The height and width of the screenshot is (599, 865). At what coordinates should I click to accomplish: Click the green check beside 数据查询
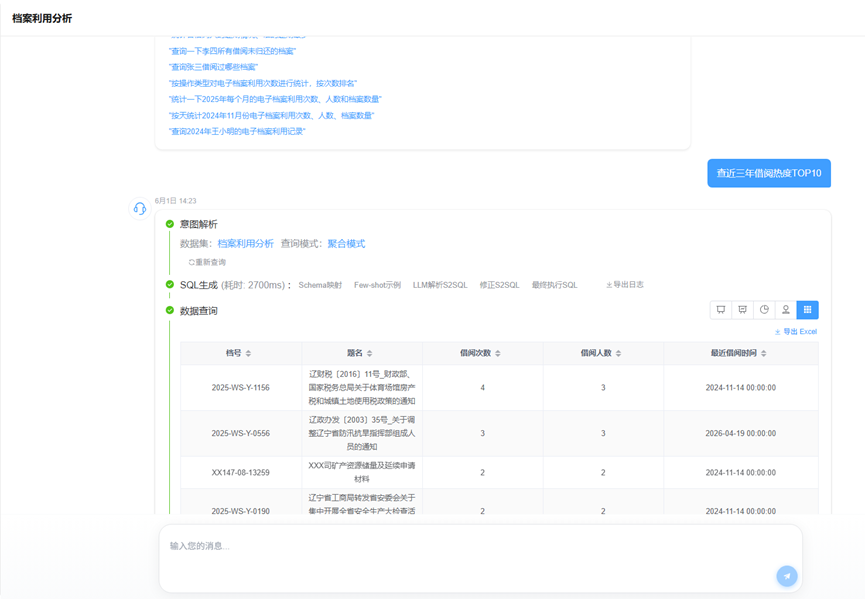[x=170, y=310]
